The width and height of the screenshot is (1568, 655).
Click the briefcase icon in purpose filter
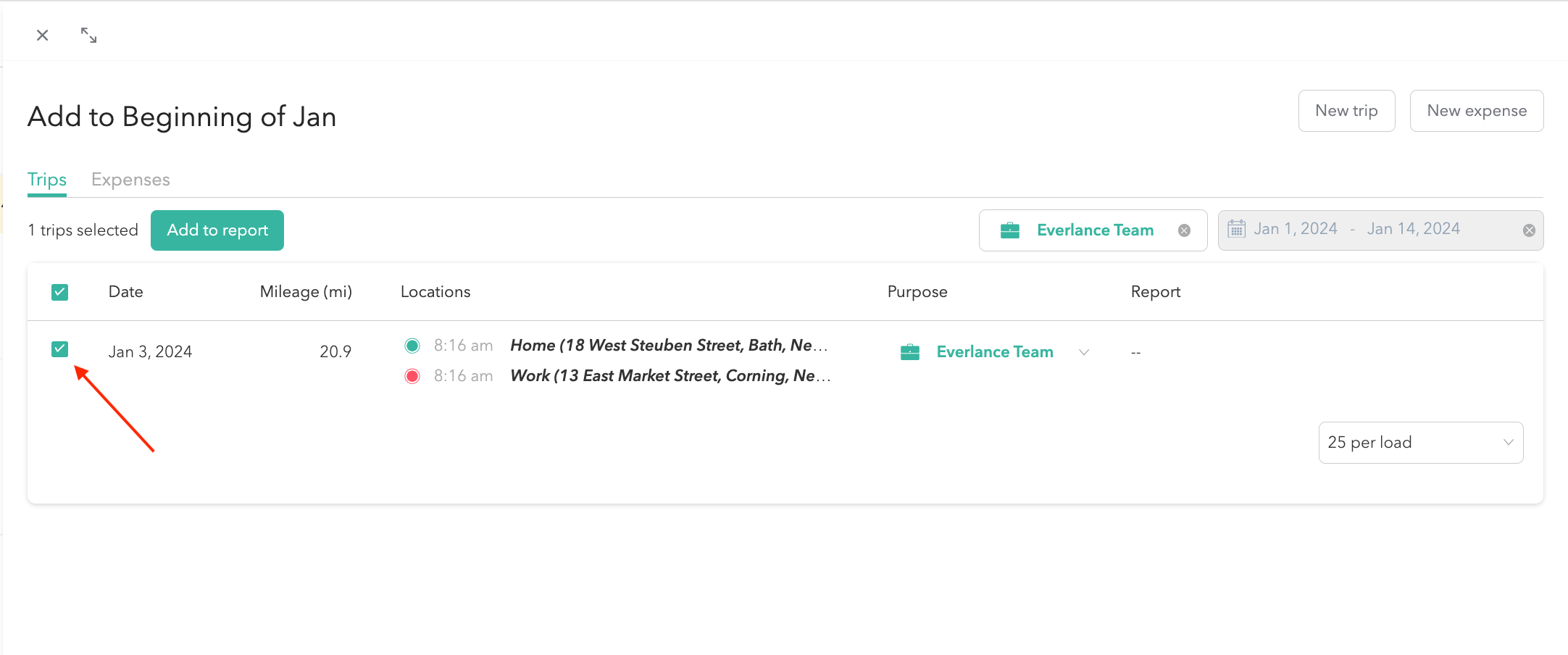click(x=1009, y=230)
